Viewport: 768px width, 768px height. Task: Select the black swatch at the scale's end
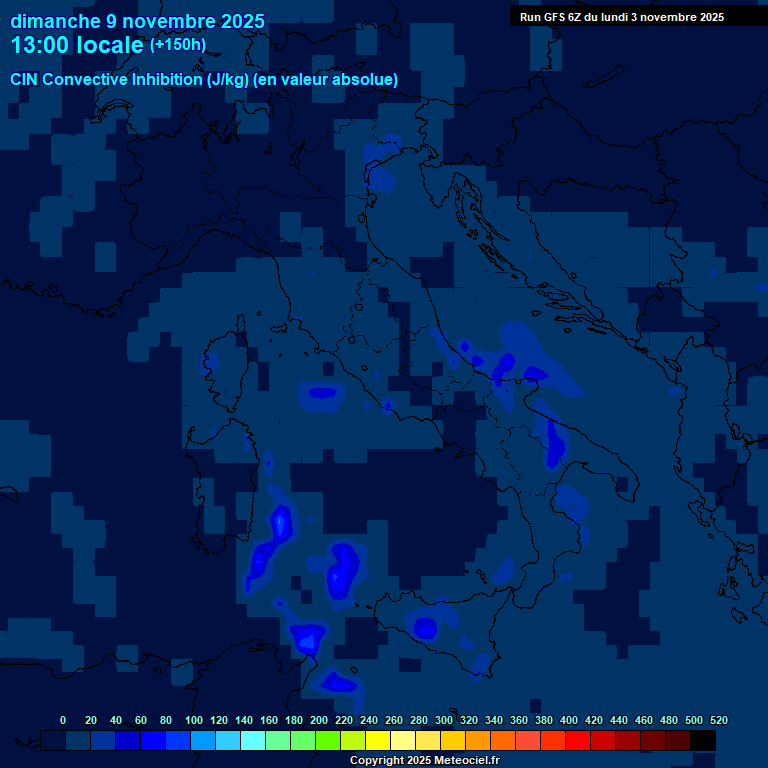coord(703,740)
